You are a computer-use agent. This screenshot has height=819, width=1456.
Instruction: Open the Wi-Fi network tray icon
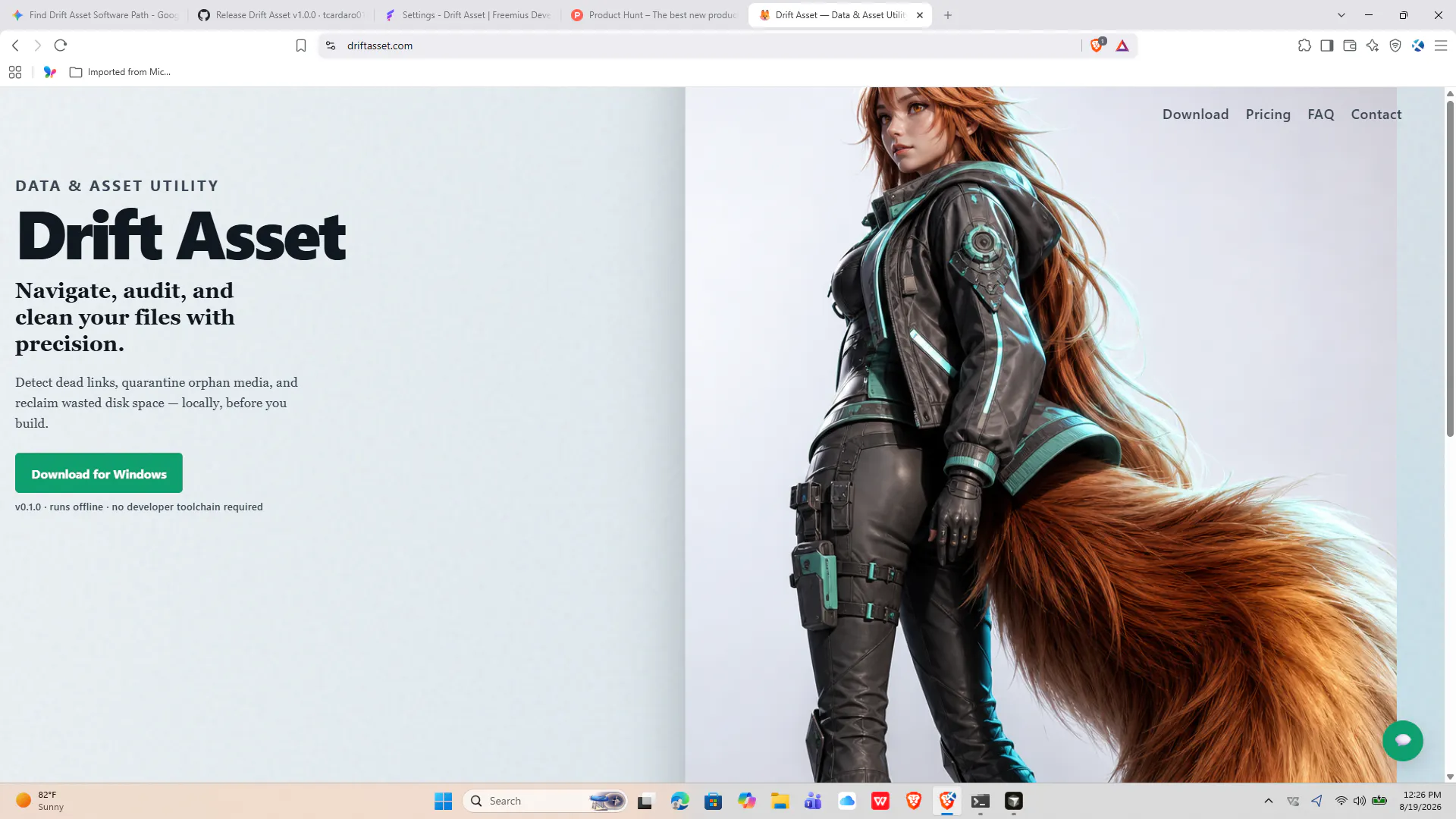pyautogui.click(x=1341, y=801)
